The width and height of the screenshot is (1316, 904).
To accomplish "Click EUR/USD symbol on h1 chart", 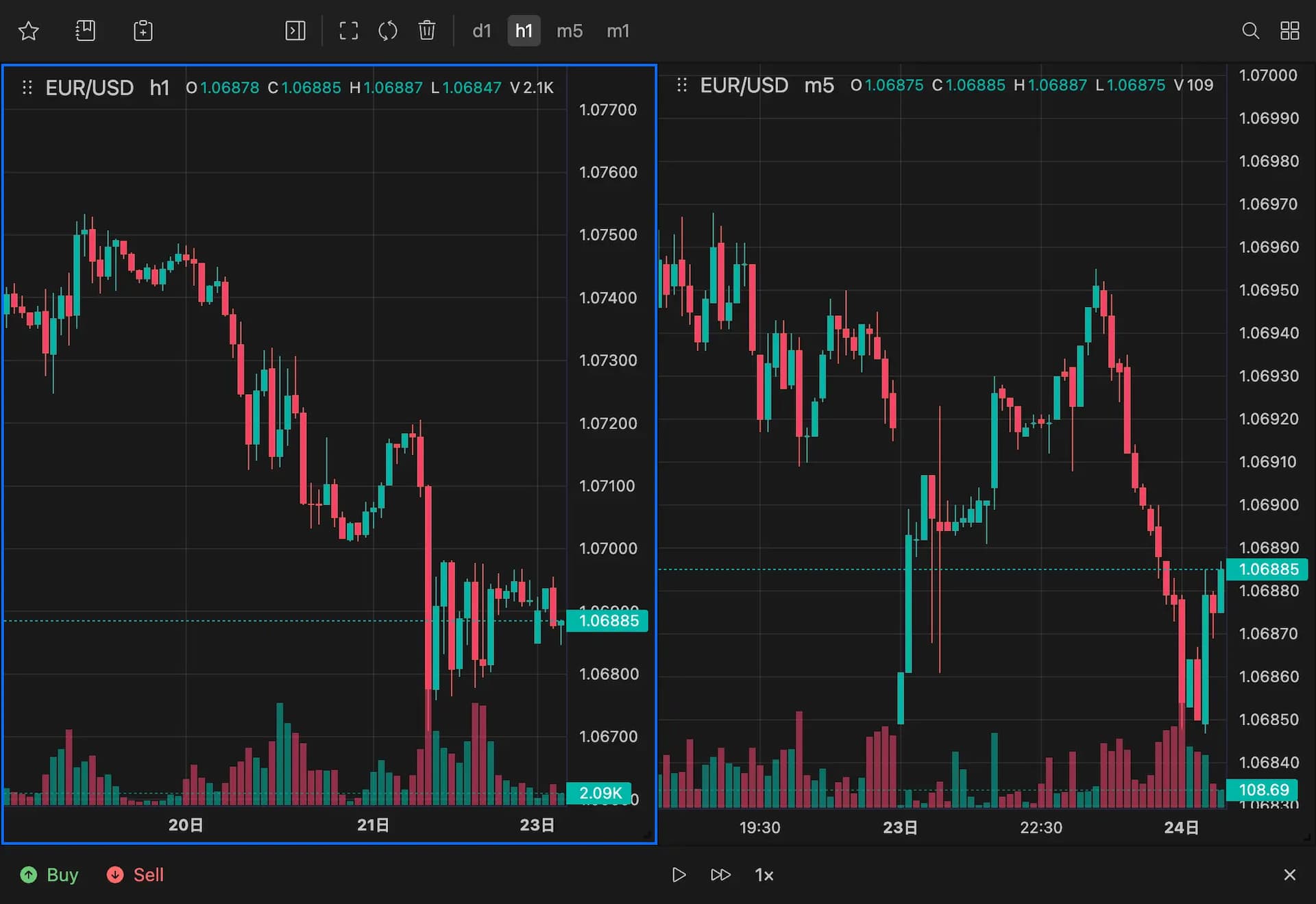I will point(90,88).
